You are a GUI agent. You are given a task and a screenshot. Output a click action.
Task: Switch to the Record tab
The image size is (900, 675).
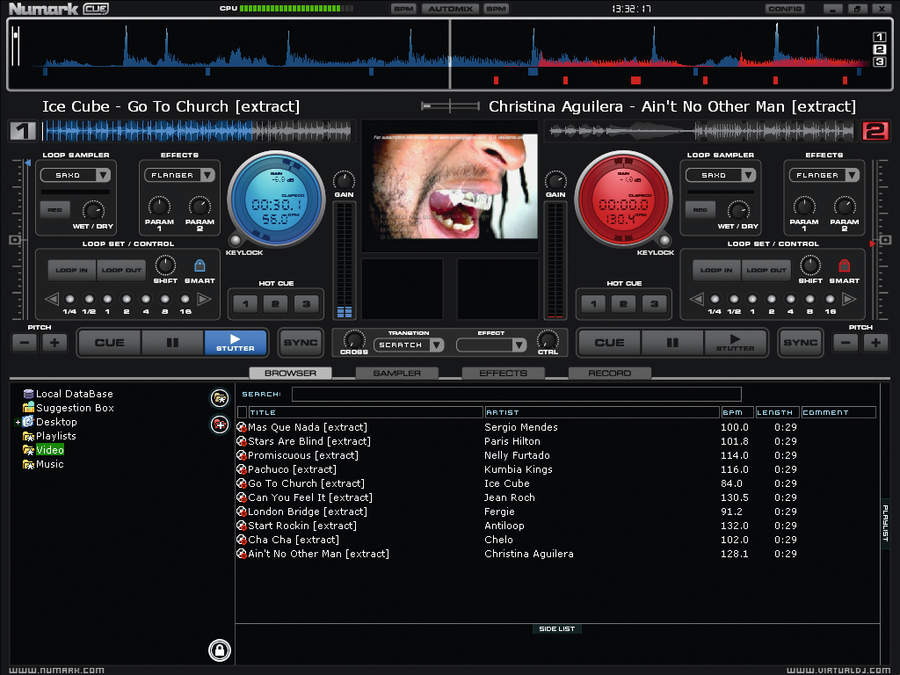tap(610, 373)
